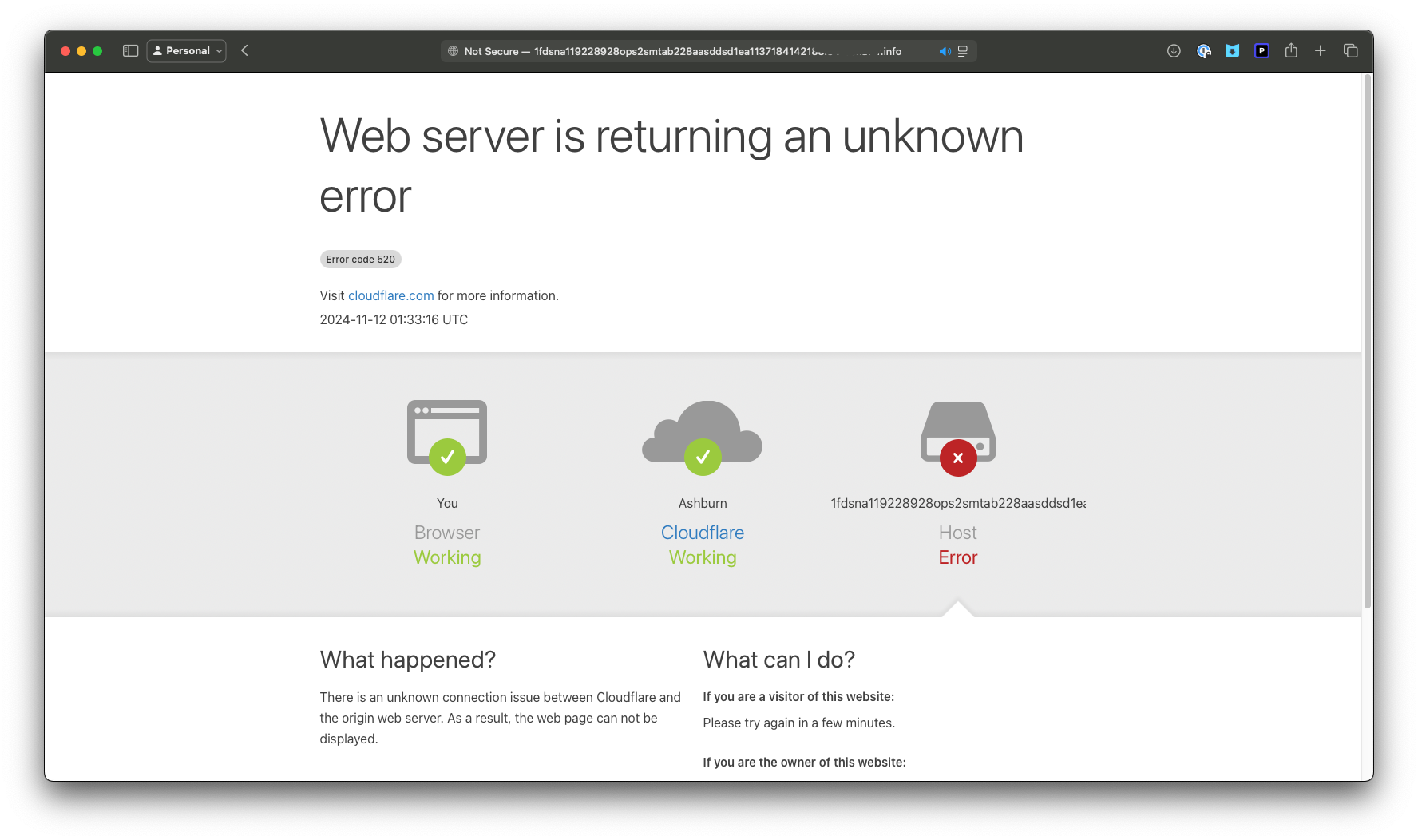Click the Share toolbar button
This screenshot has height=840, width=1418.
pos(1291,51)
